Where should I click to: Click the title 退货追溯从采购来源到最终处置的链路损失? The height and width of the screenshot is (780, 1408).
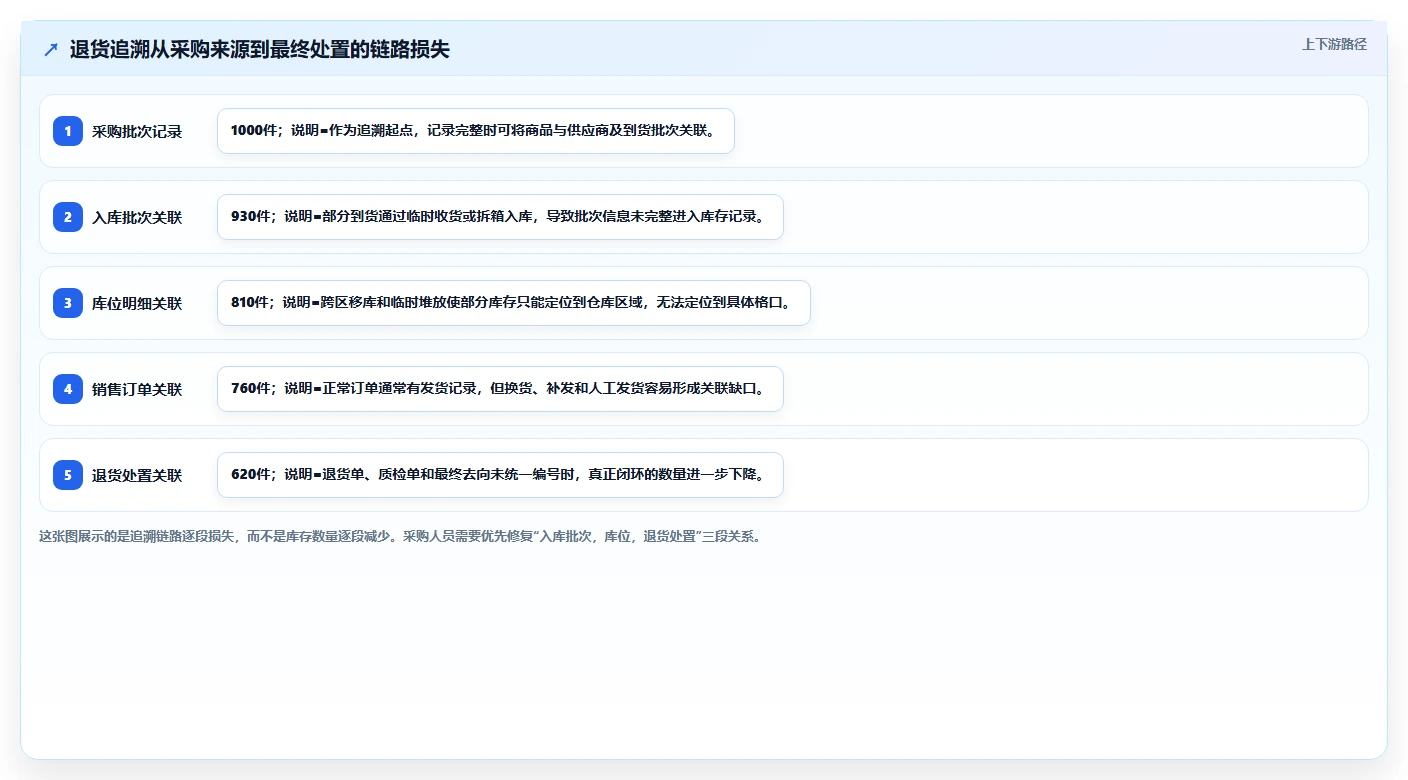click(260, 50)
